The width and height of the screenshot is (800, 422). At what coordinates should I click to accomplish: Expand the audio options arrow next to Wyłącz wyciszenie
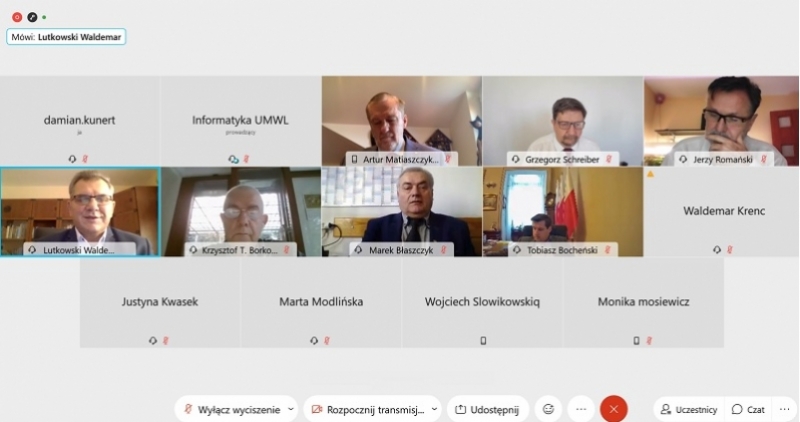pos(291,409)
